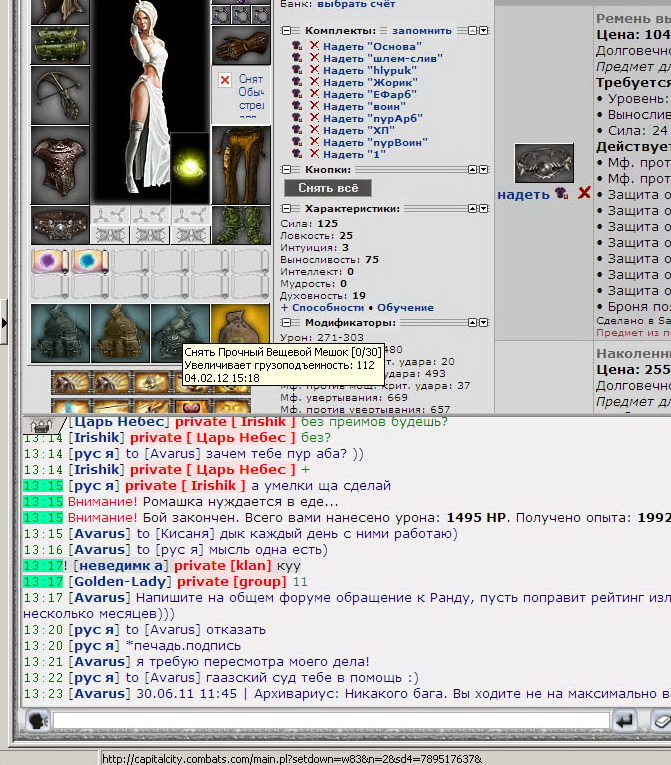671x765 pixels.
Task: Expand the + Способности link
Action: 322,308
